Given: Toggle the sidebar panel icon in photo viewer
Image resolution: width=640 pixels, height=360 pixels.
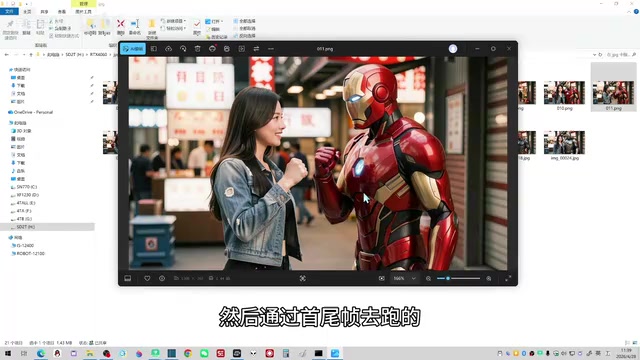Looking at the screenshot, I should pyautogui.click(x=154, y=49).
